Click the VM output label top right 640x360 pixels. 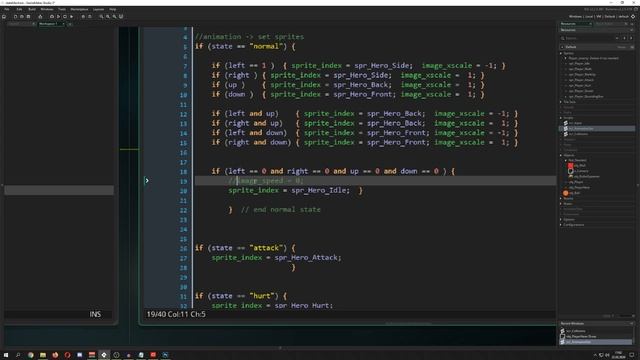(x=599, y=17)
